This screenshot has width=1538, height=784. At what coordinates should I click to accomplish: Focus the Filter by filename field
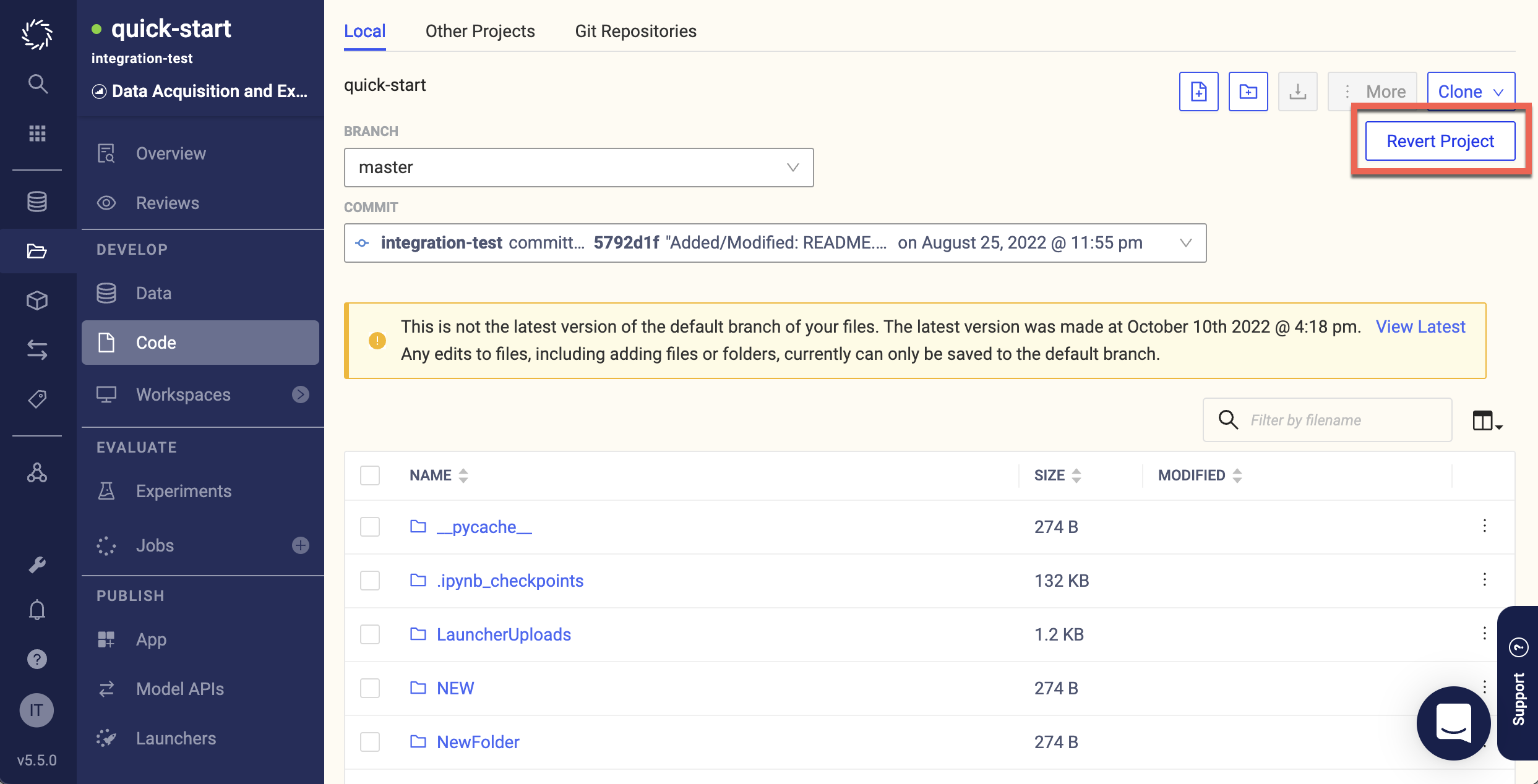[x=1327, y=420]
